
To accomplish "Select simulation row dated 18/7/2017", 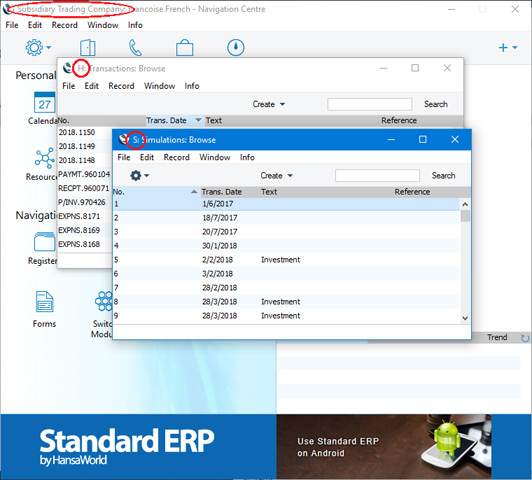I will click(286, 218).
